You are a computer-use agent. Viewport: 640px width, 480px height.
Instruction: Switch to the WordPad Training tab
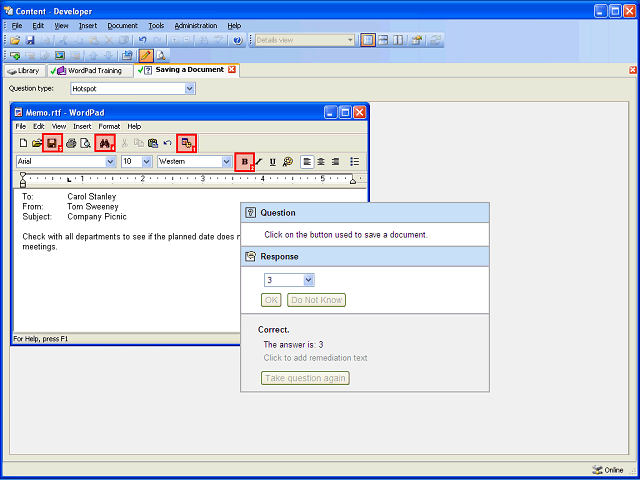[x=90, y=71]
